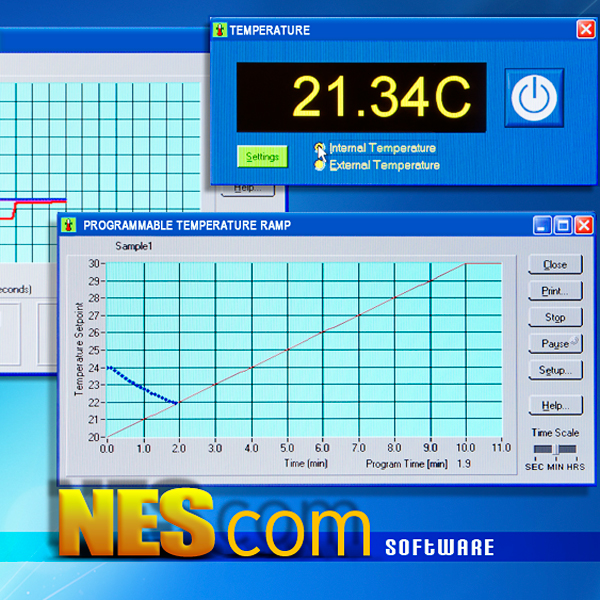Click the Sample1 label above the graph
This screenshot has height=600, width=600.
134,246
